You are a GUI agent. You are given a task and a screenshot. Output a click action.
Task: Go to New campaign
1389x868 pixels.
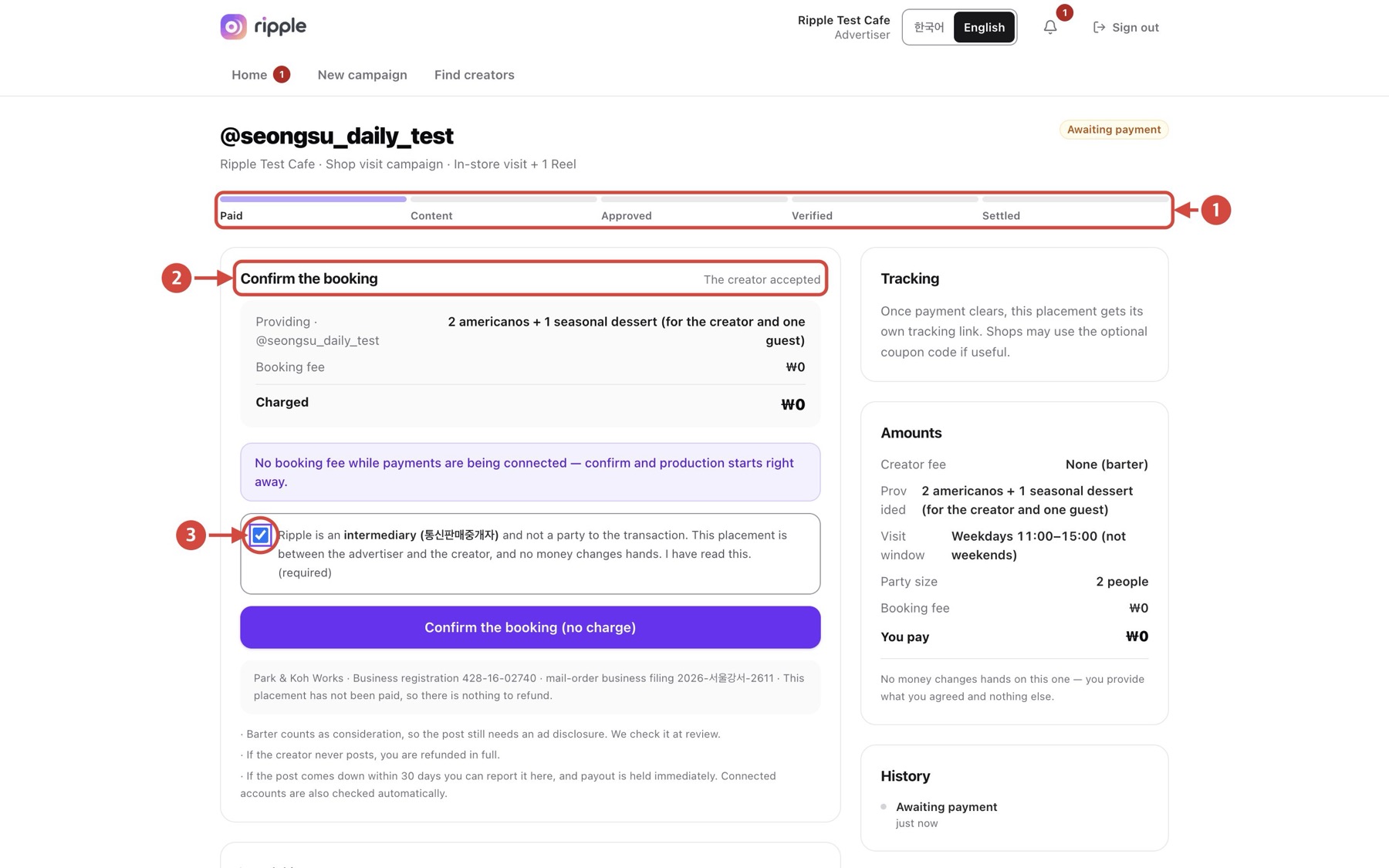click(x=362, y=75)
